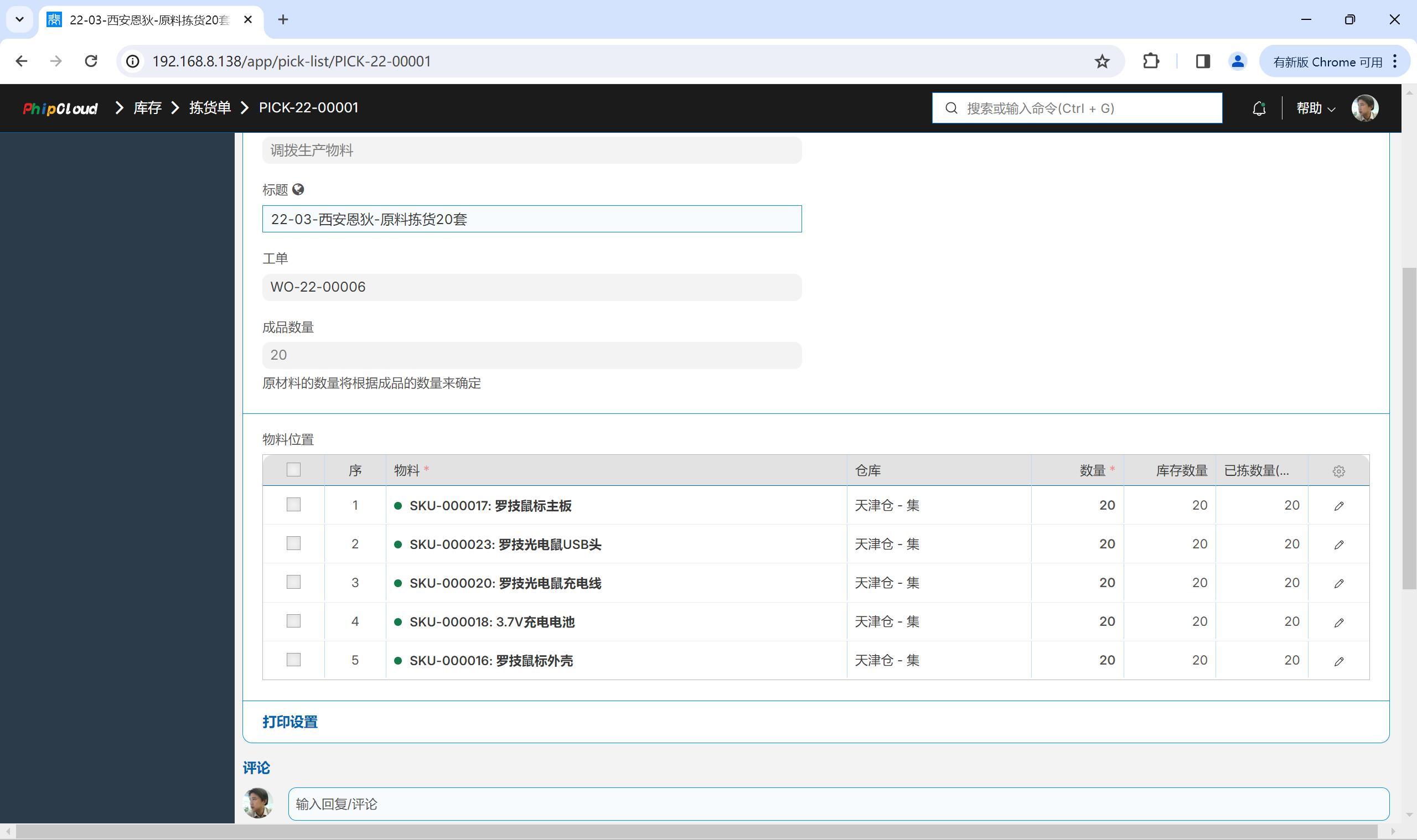Click the 输入回复/评论 comment field

click(x=838, y=804)
